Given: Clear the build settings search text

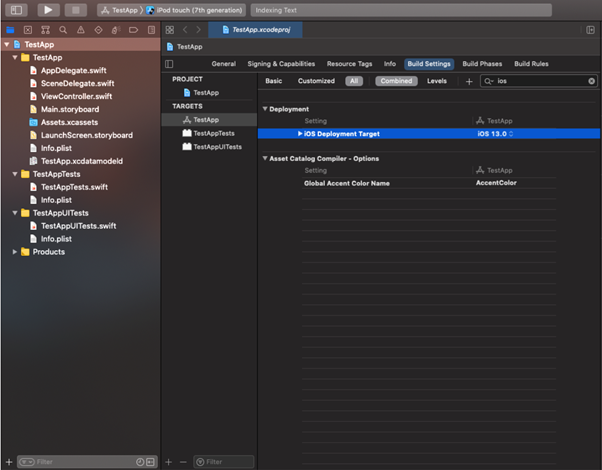Looking at the screenshot, I should pyautogui.click(x=592, y=81).
